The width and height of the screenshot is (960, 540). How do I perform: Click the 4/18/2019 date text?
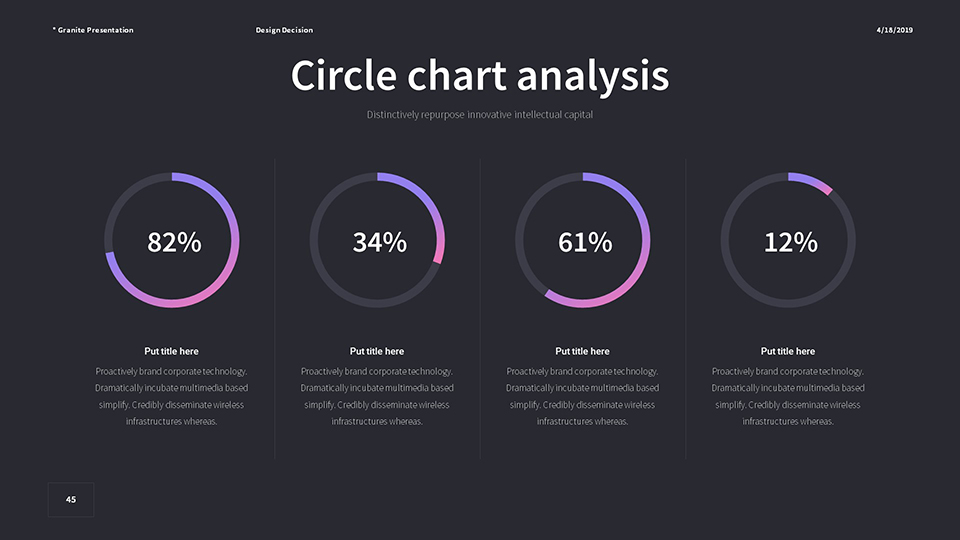click(894, 30)
